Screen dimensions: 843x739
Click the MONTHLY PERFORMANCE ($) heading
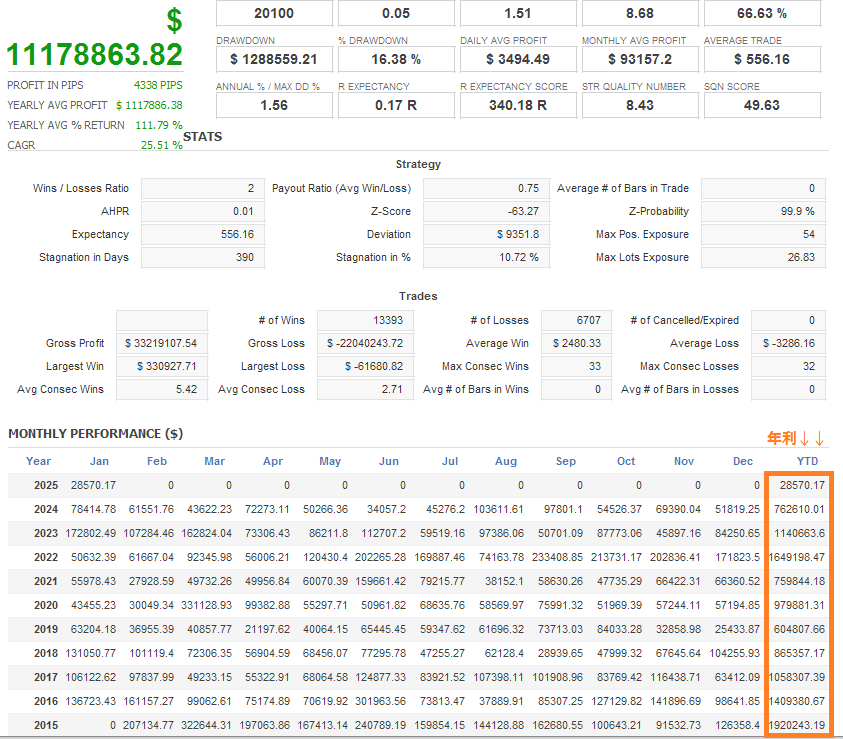click(96, 434)
